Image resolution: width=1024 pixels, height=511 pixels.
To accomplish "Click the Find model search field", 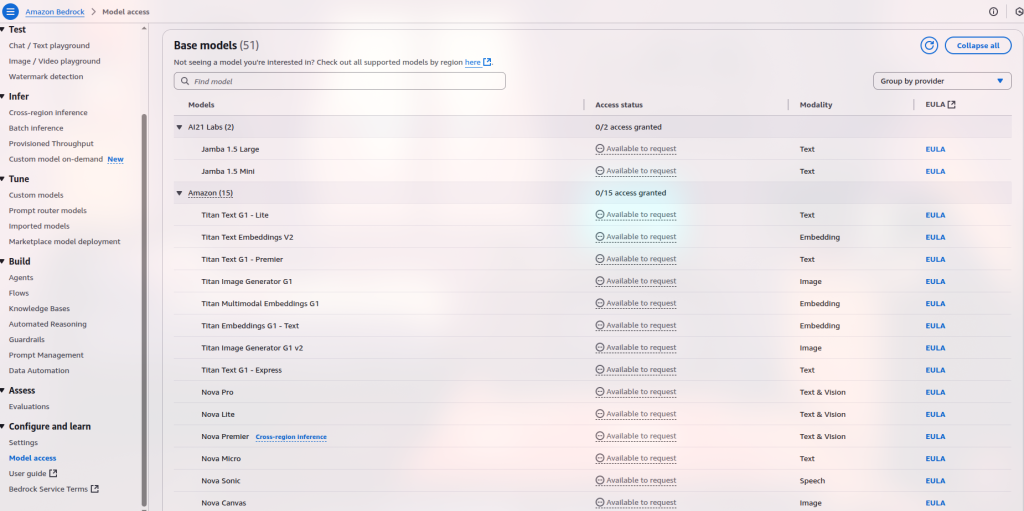I will coord(340,81).
